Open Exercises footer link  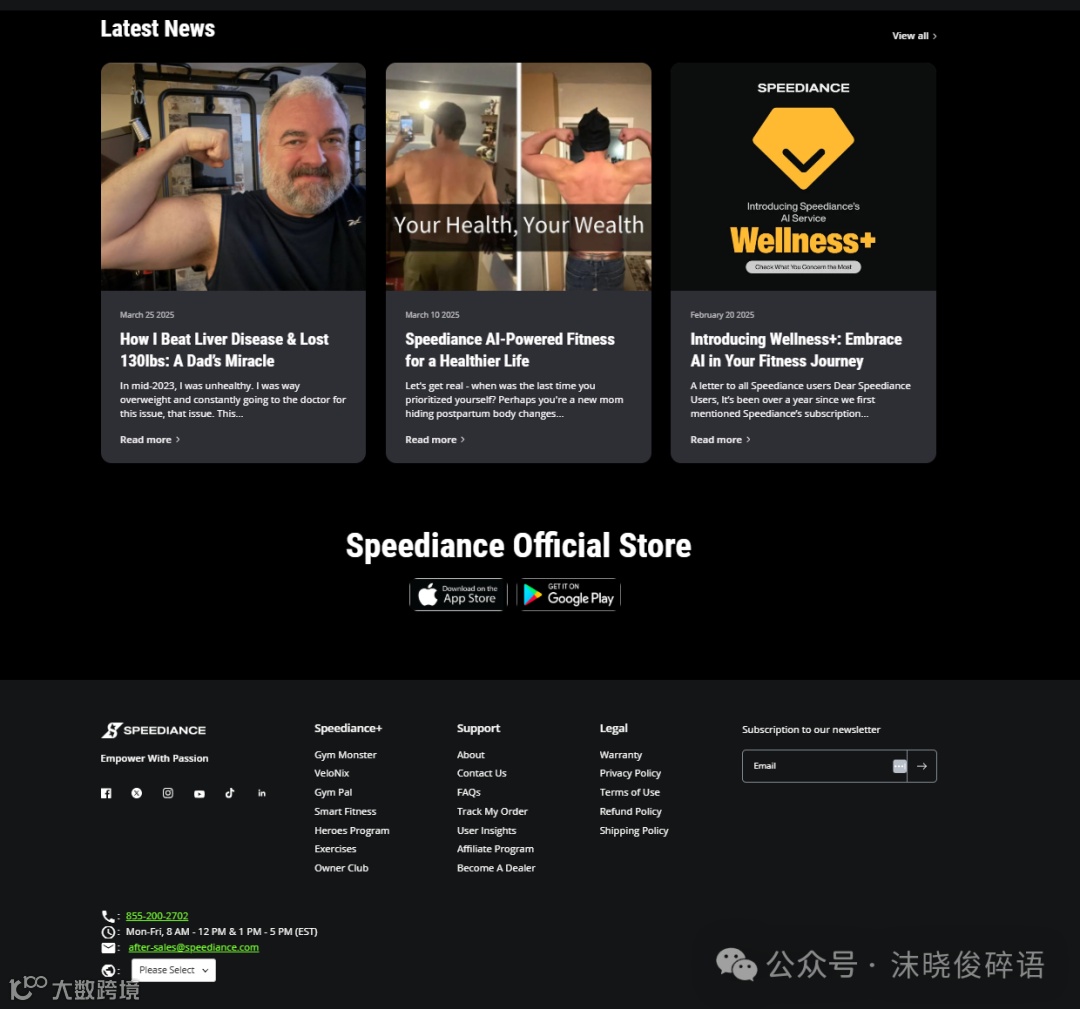pos(335,849)
